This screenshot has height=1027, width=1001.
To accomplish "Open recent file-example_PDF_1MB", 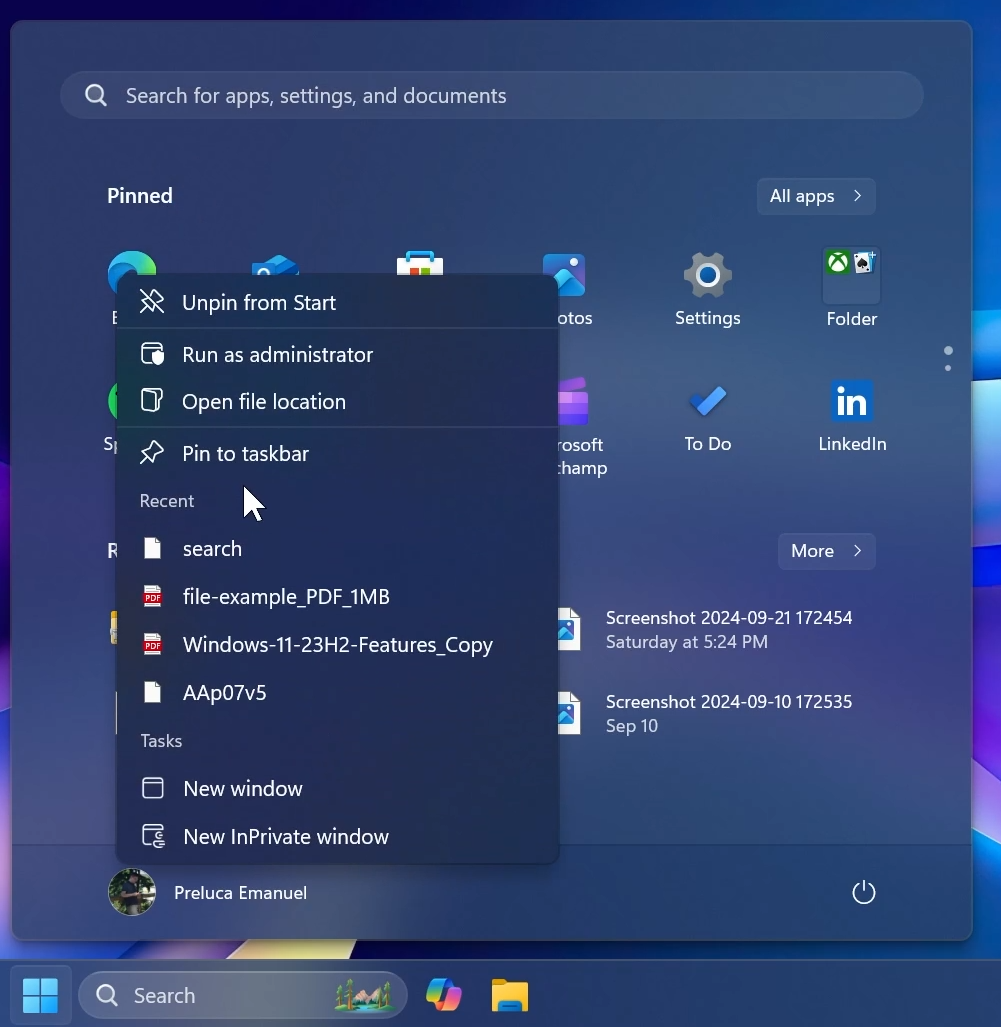I will [337, 597].
